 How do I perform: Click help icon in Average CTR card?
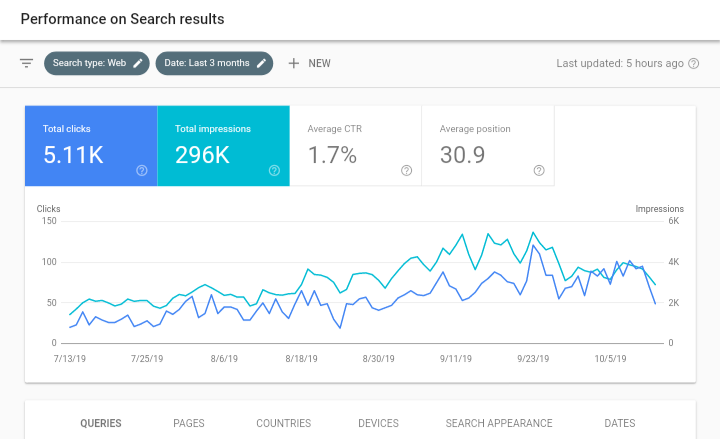pos(406,170)
